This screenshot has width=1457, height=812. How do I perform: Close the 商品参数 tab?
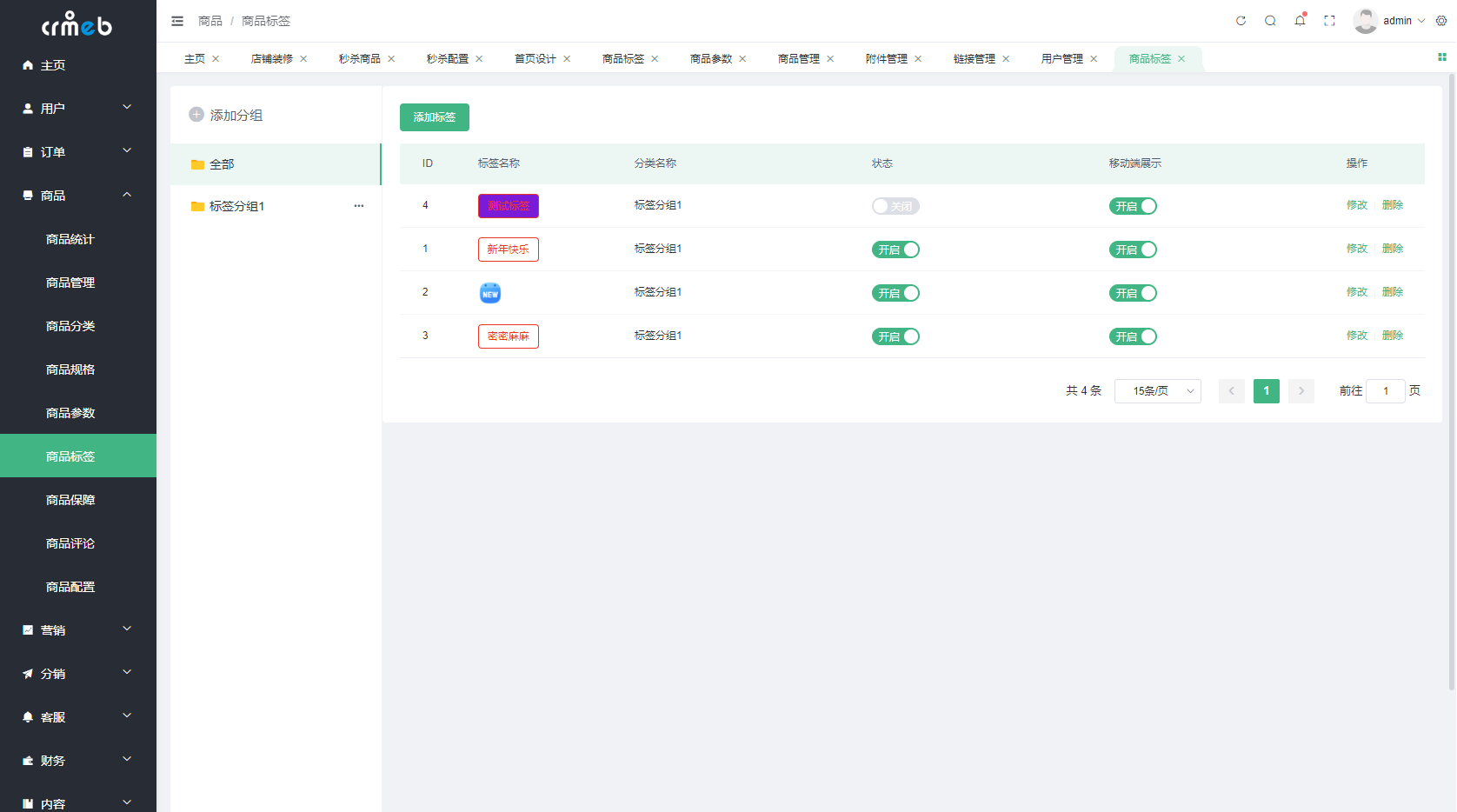pyautogui.click(x=742, y=59)
